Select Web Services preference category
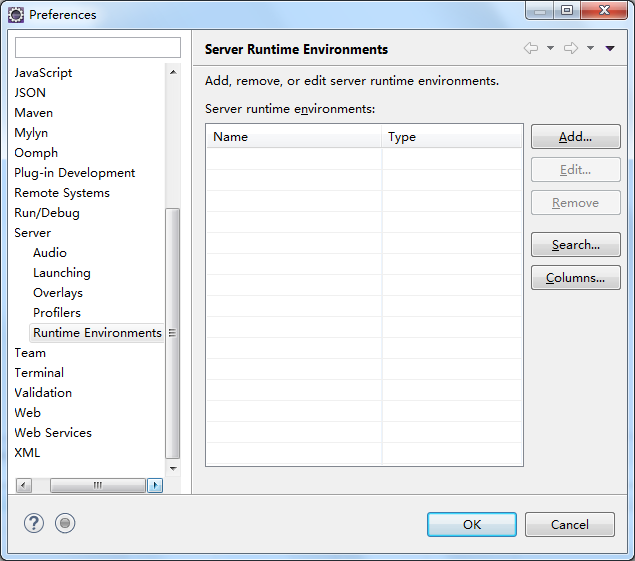This screenshot has height=561, width=635. [x=53, y=433]
